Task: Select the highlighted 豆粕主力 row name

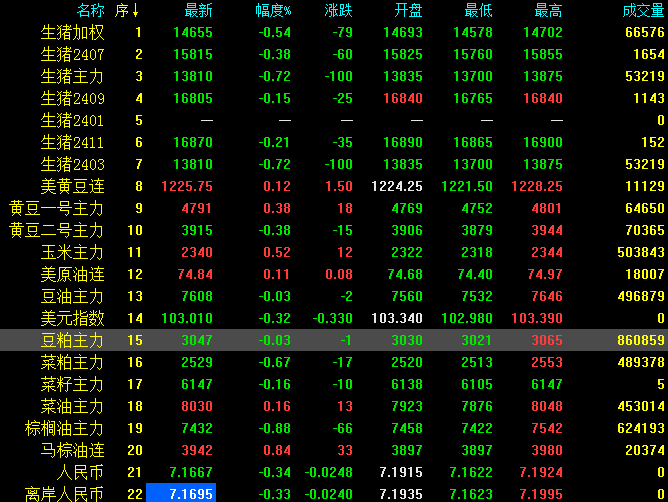Action: (72, 340)
